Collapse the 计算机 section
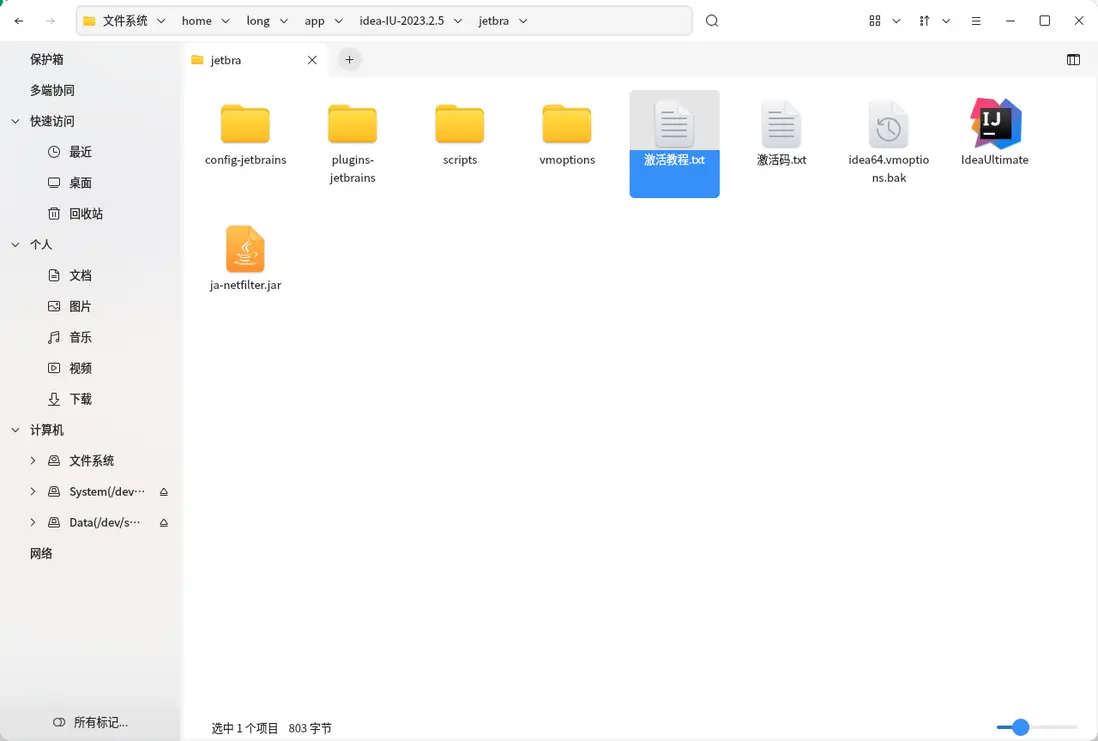1098x741 pixels. tap(15, 430)
